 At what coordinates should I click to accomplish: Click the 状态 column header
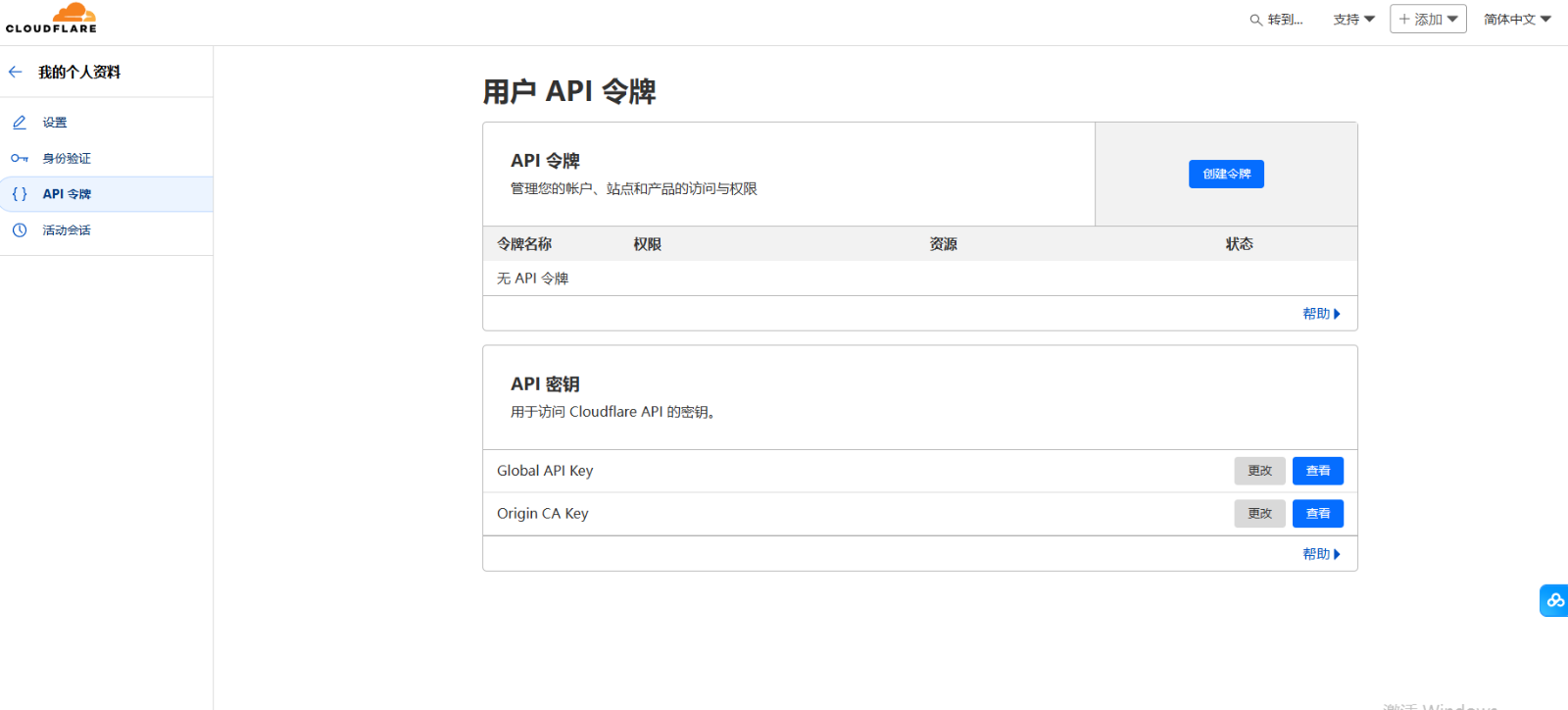coord(1240,244)
